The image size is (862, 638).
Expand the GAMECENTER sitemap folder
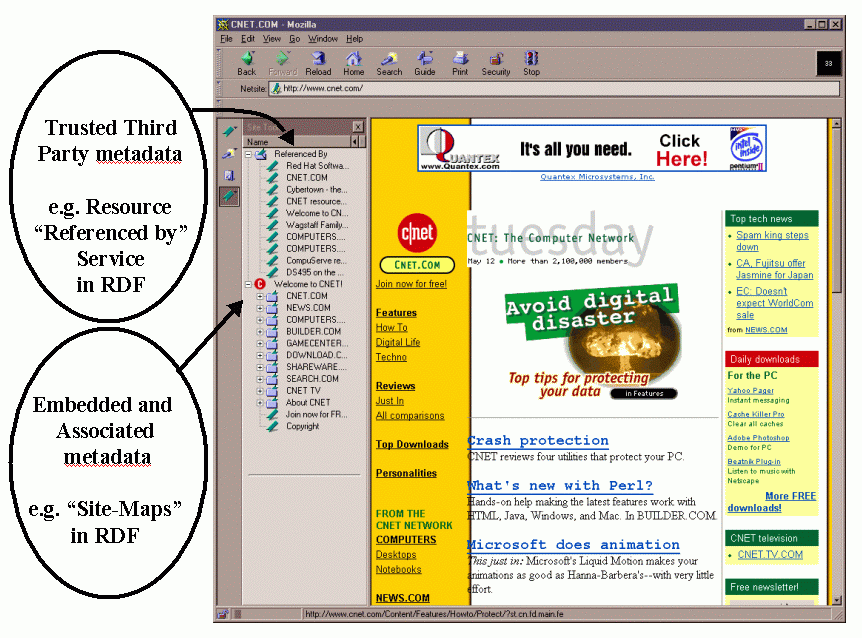260,343
